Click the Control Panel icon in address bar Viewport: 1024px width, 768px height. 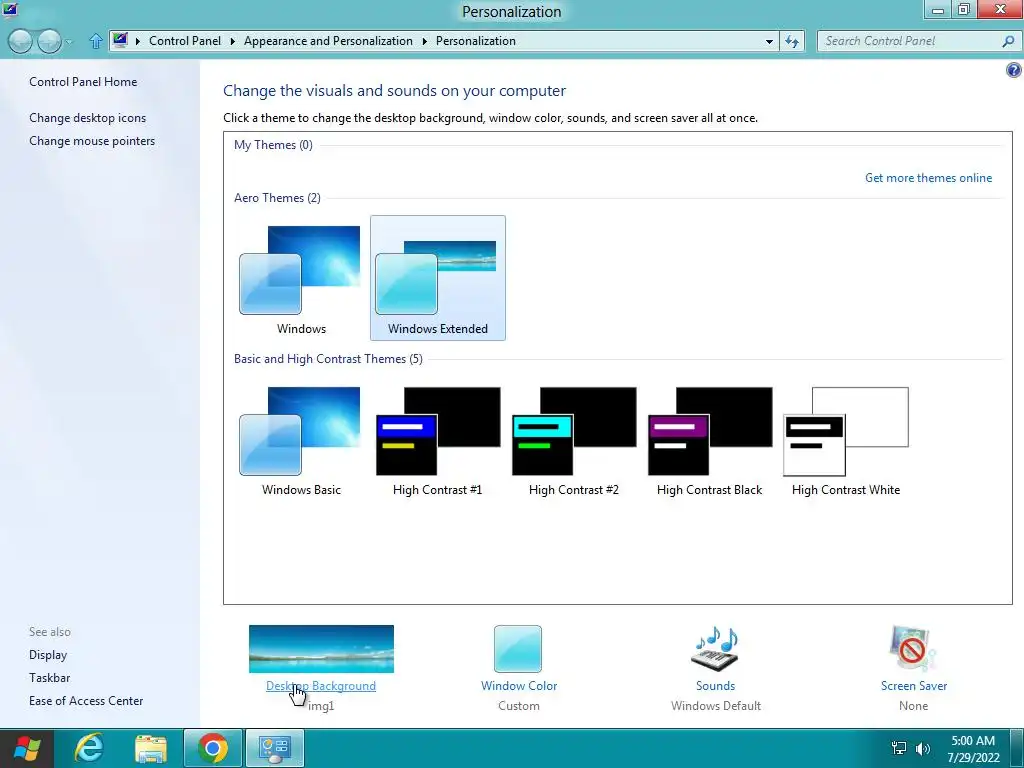120,40
